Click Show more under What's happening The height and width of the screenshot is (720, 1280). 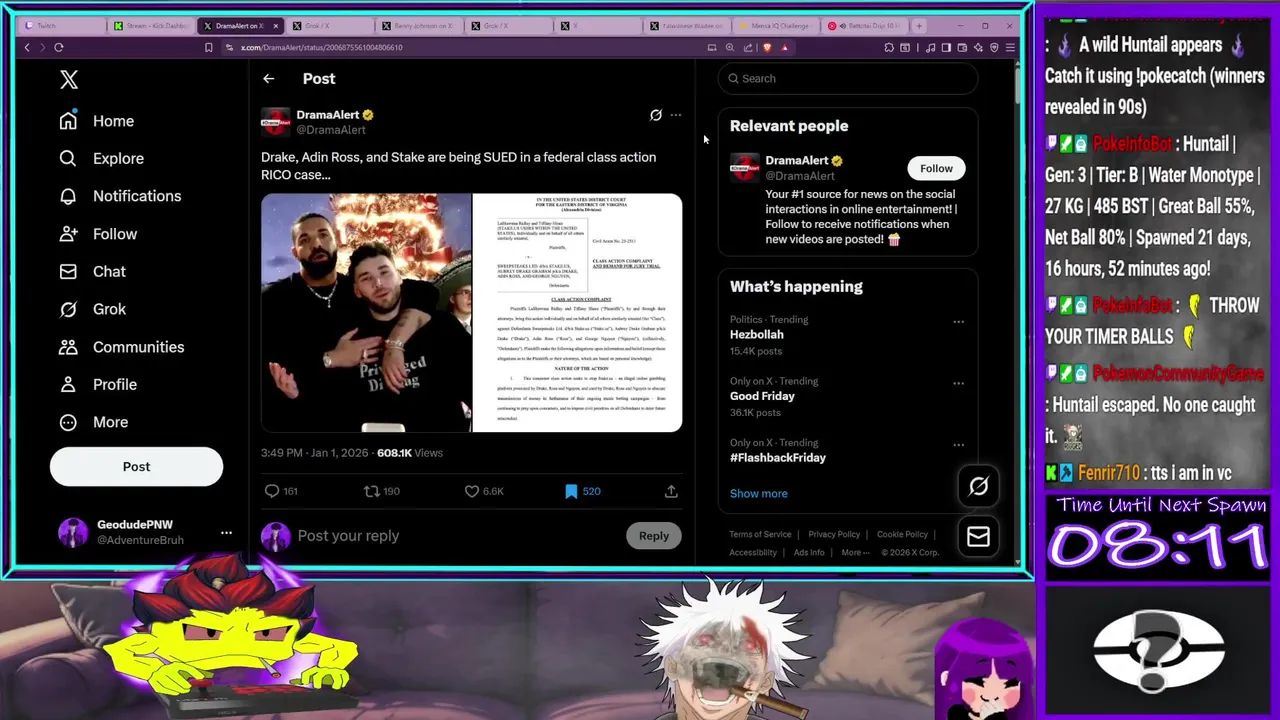pyautogui.click(x=759, y=493)
